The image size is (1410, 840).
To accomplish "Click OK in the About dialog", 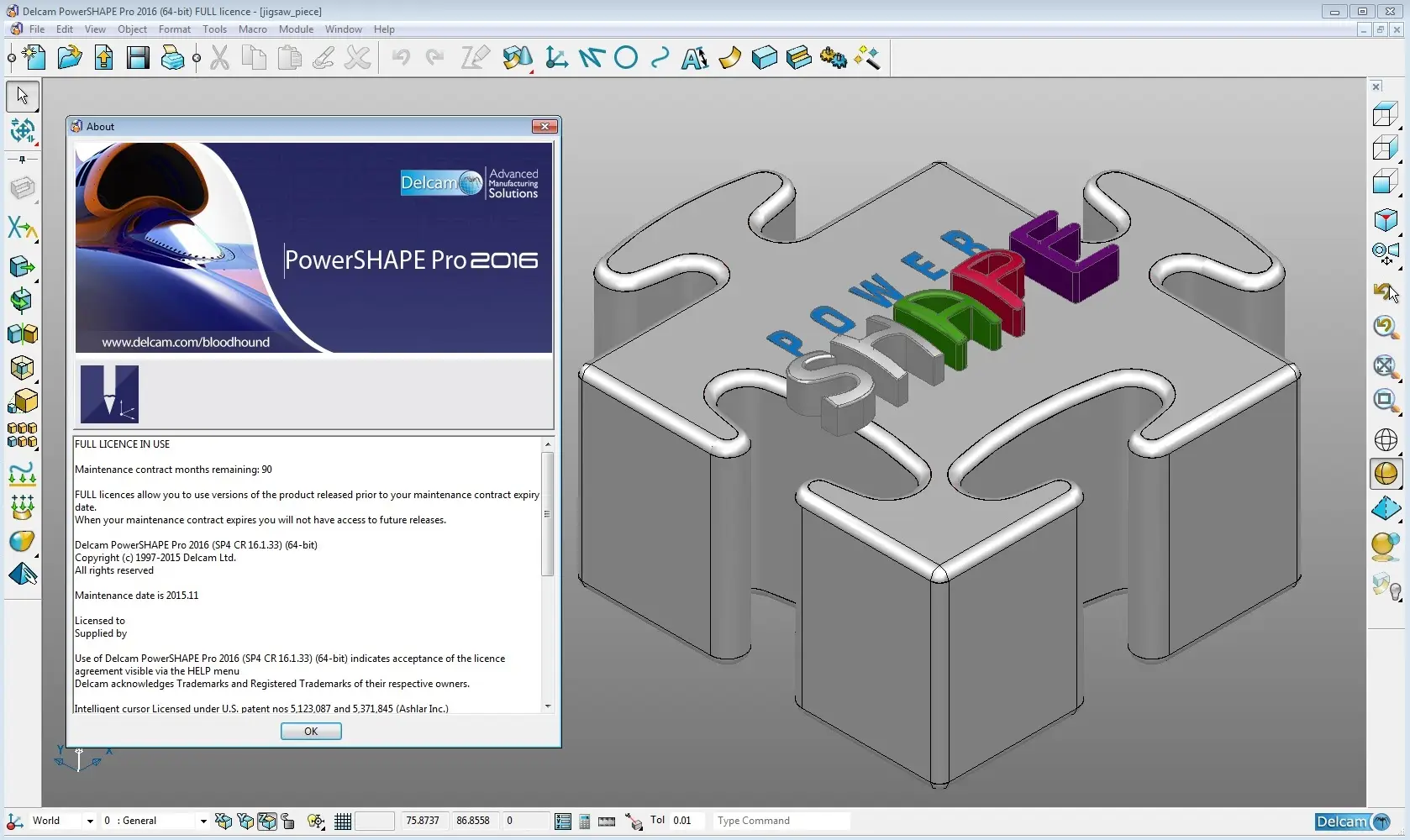I will pyautogui.click(x=311, y=732).
